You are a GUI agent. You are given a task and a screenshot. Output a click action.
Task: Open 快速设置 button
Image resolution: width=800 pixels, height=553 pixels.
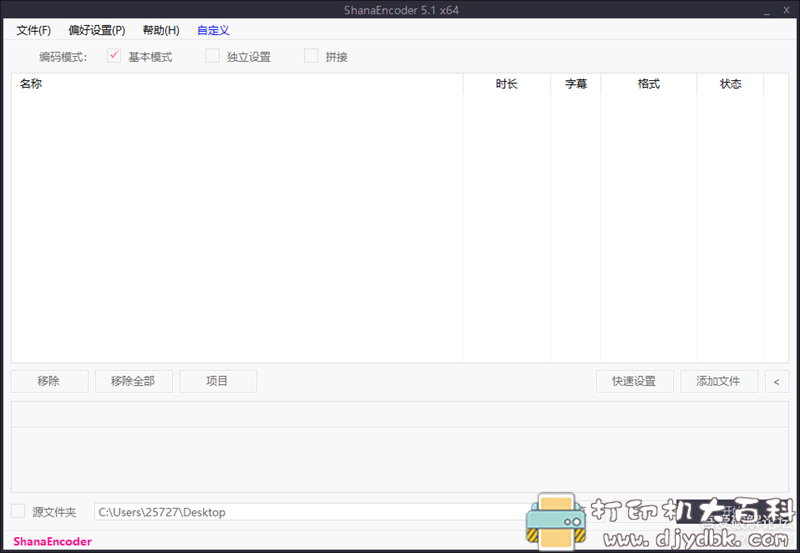pos(635,381)
